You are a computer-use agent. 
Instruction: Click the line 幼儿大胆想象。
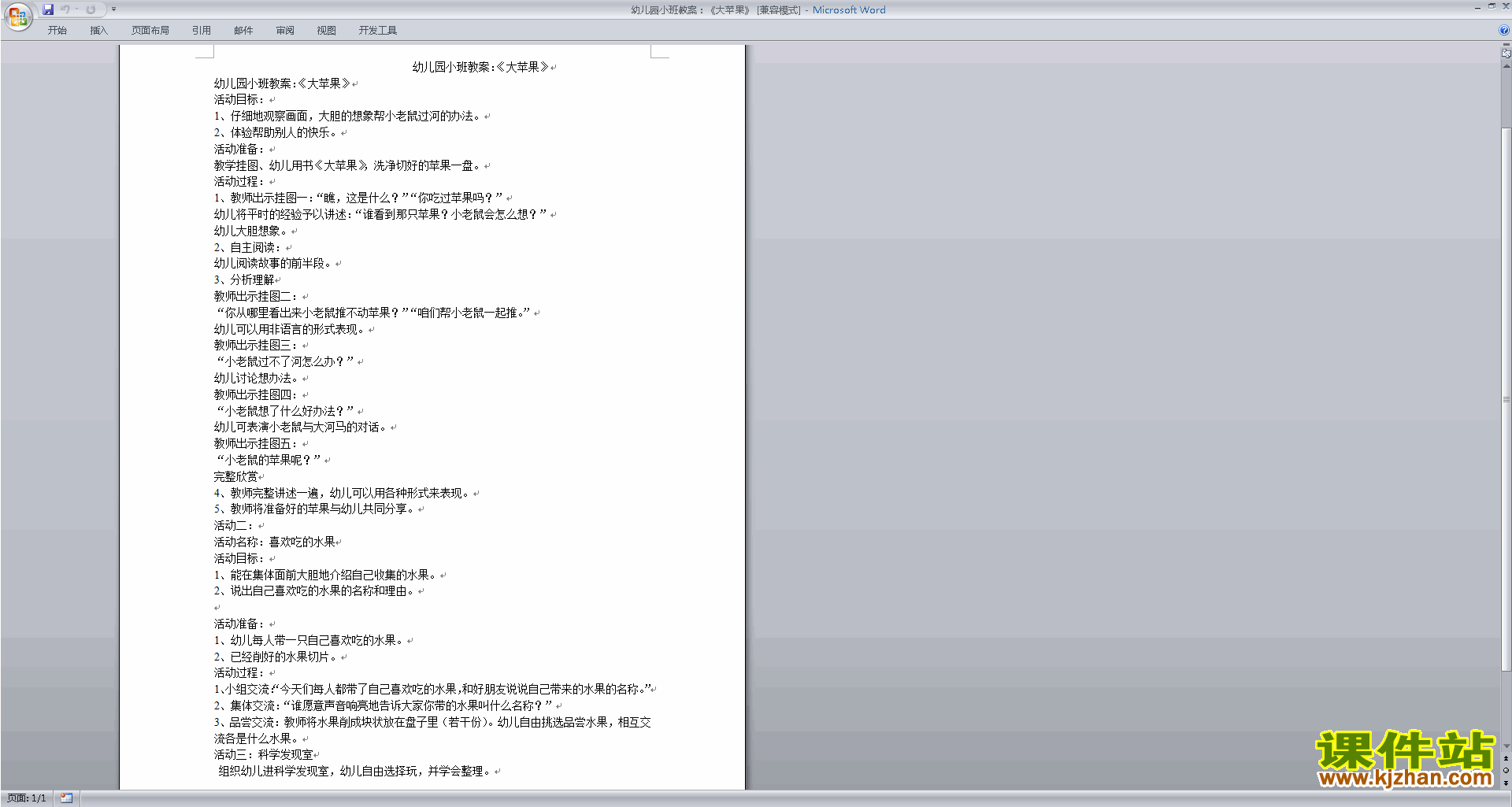(x=251, y=231)
